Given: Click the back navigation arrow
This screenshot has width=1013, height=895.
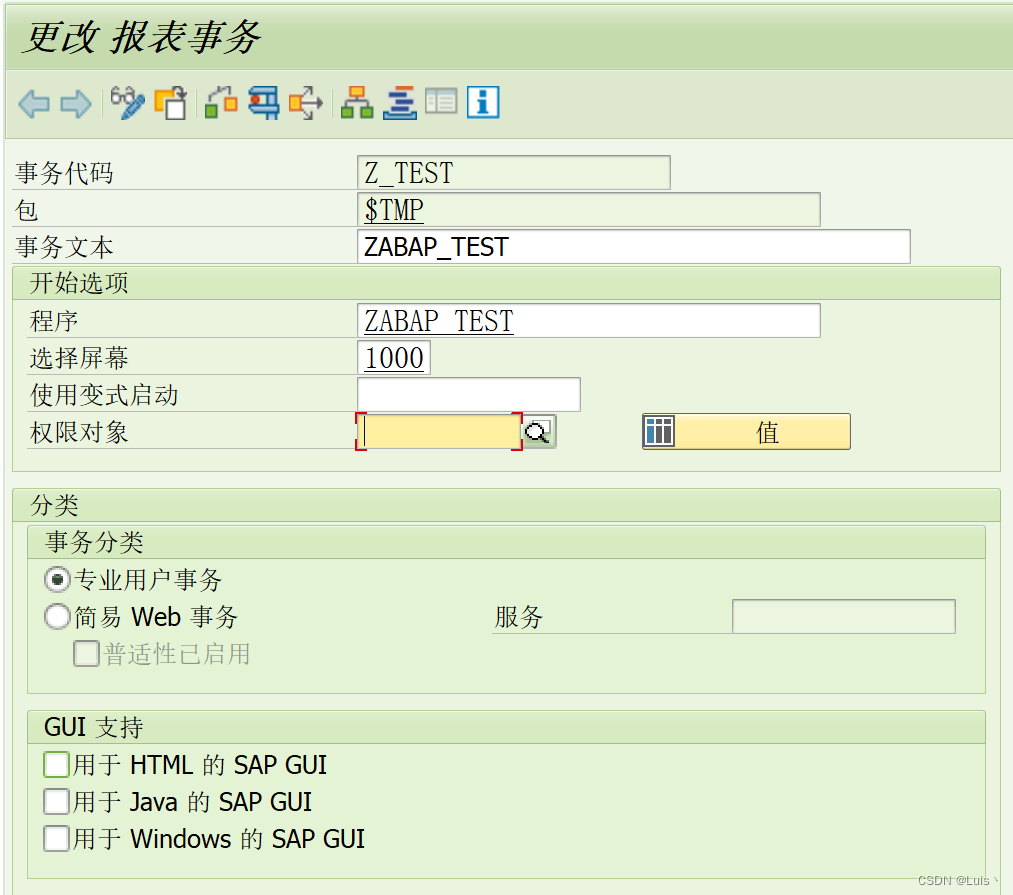Looking at the screenshot, I should [34, 101].
